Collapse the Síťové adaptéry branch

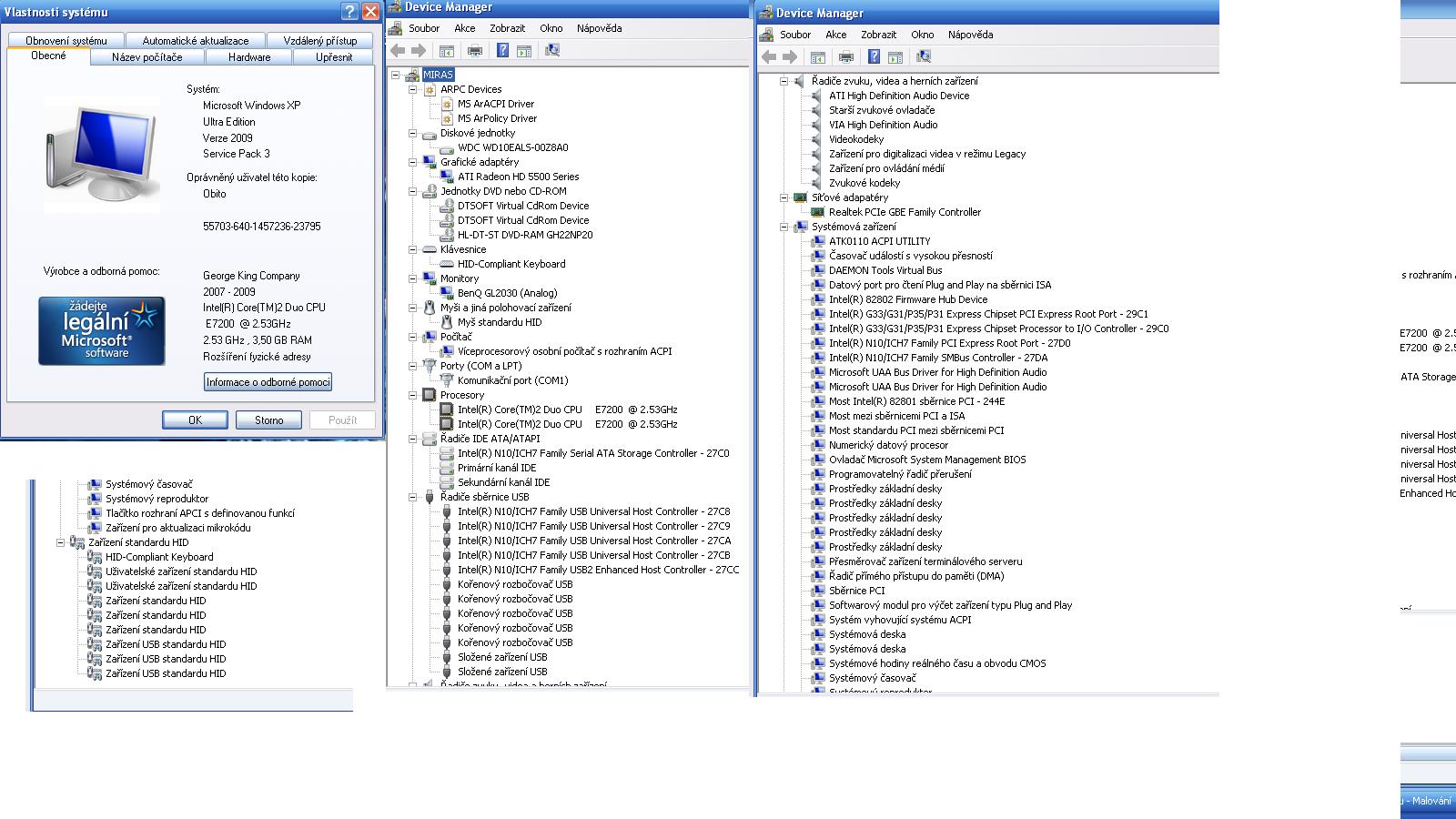784,197
